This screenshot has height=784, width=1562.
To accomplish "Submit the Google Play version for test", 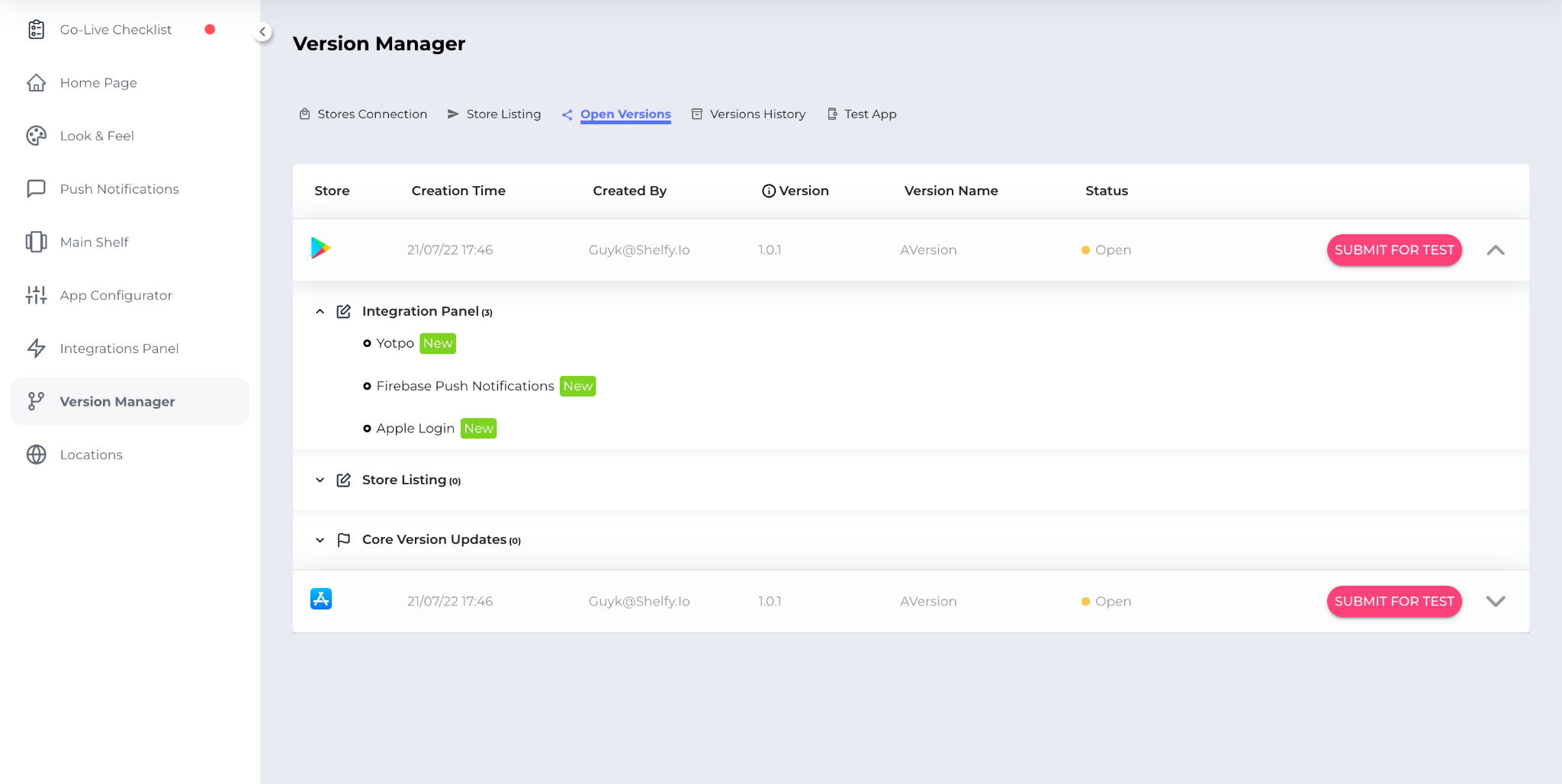I will coord(1393,250).
